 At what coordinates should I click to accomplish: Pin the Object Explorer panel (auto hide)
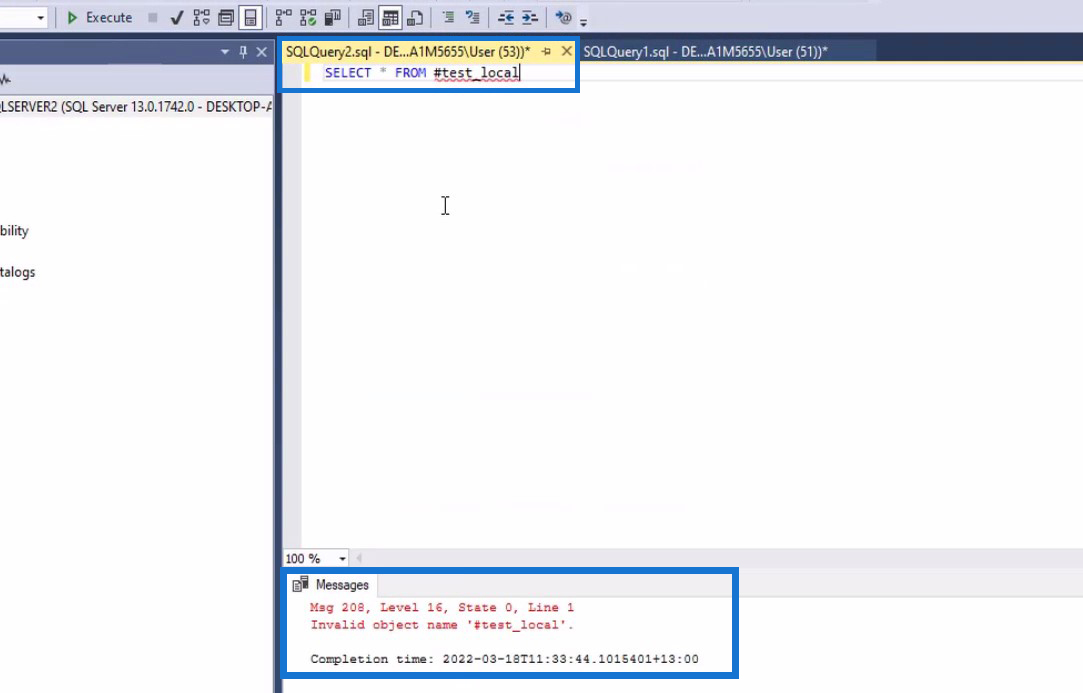(x=243, y=52)
